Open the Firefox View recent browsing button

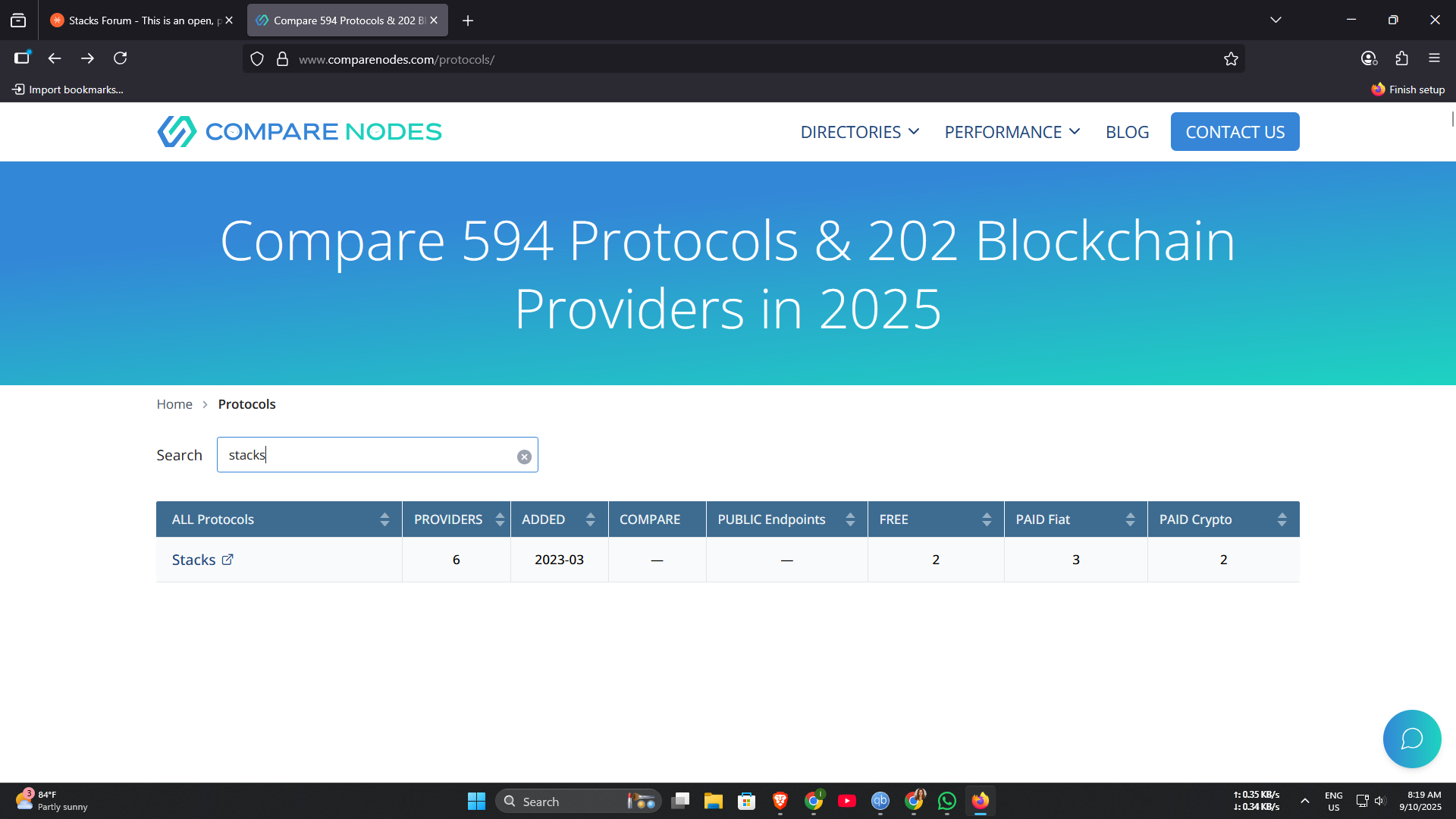point(18,20)
